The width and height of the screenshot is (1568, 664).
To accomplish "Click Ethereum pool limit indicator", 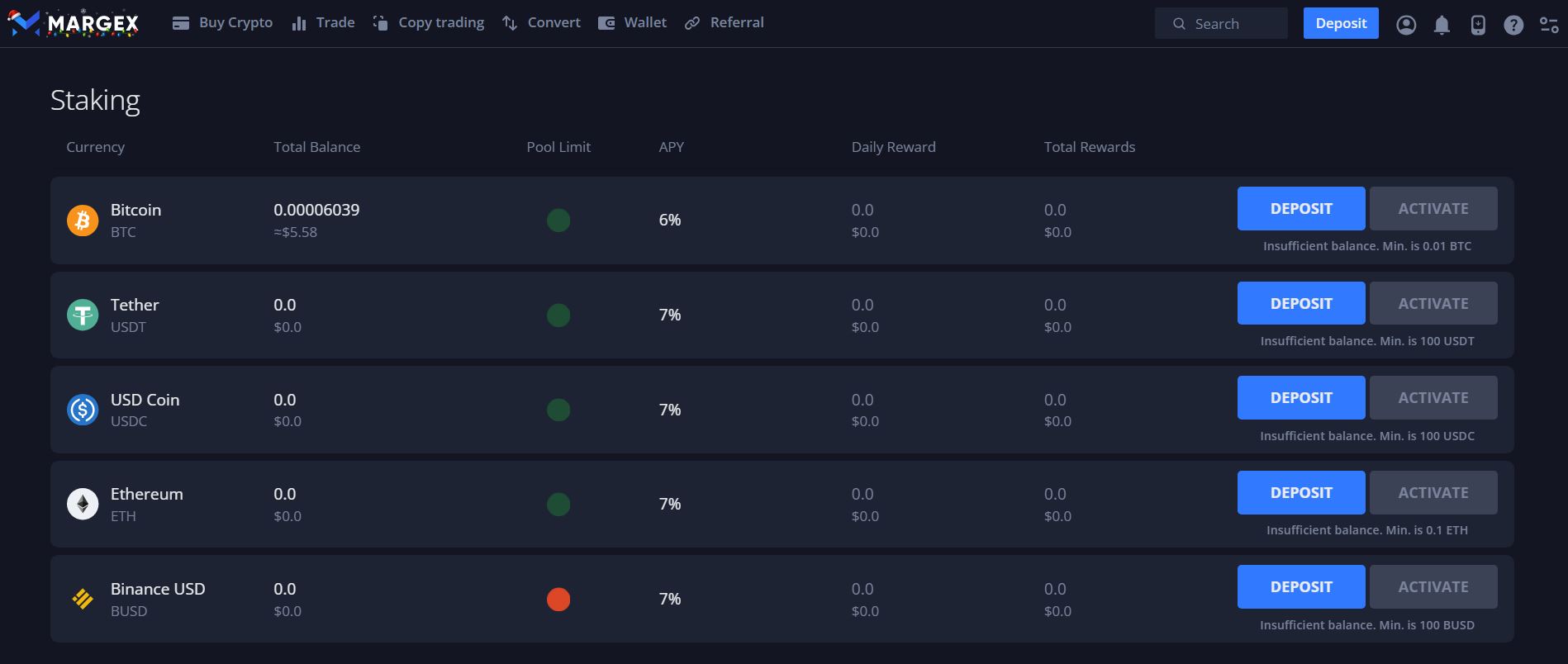I will (x=558, y=505).
